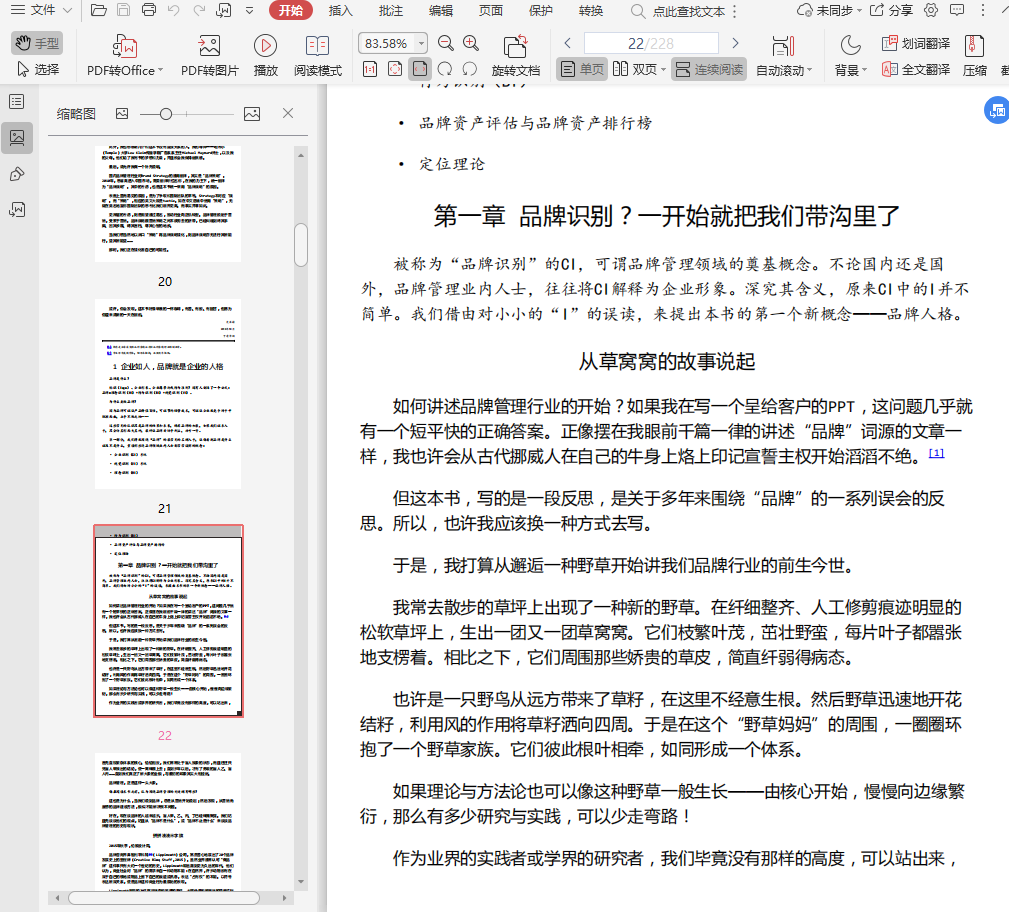Adjust thumbnail size slider handle
This screenshot has height=912, width=1009.
(166, 114)
